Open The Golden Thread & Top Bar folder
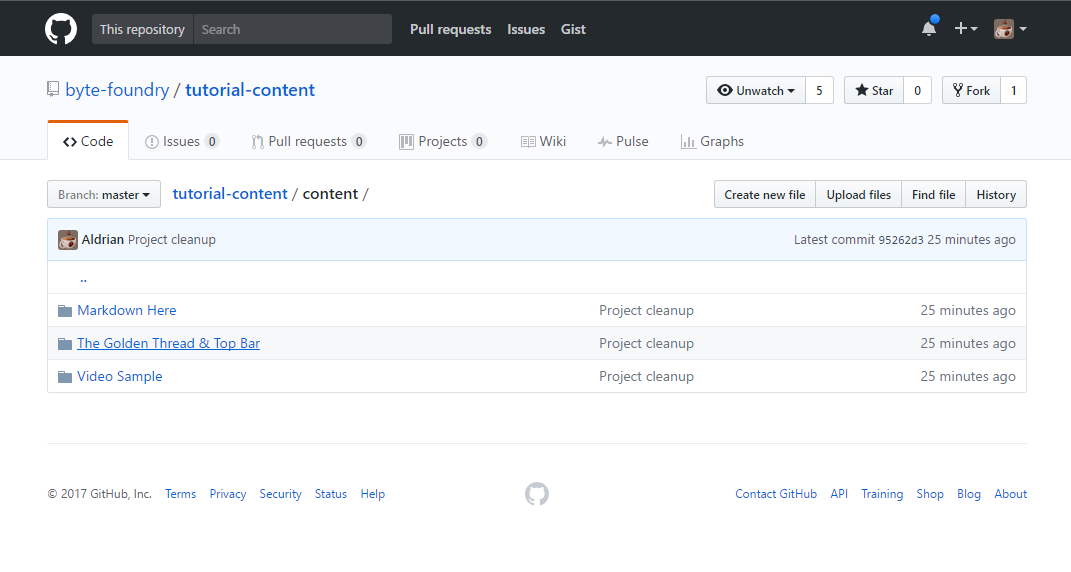This screenshot has height=572, width=1071. coord(169,343)
